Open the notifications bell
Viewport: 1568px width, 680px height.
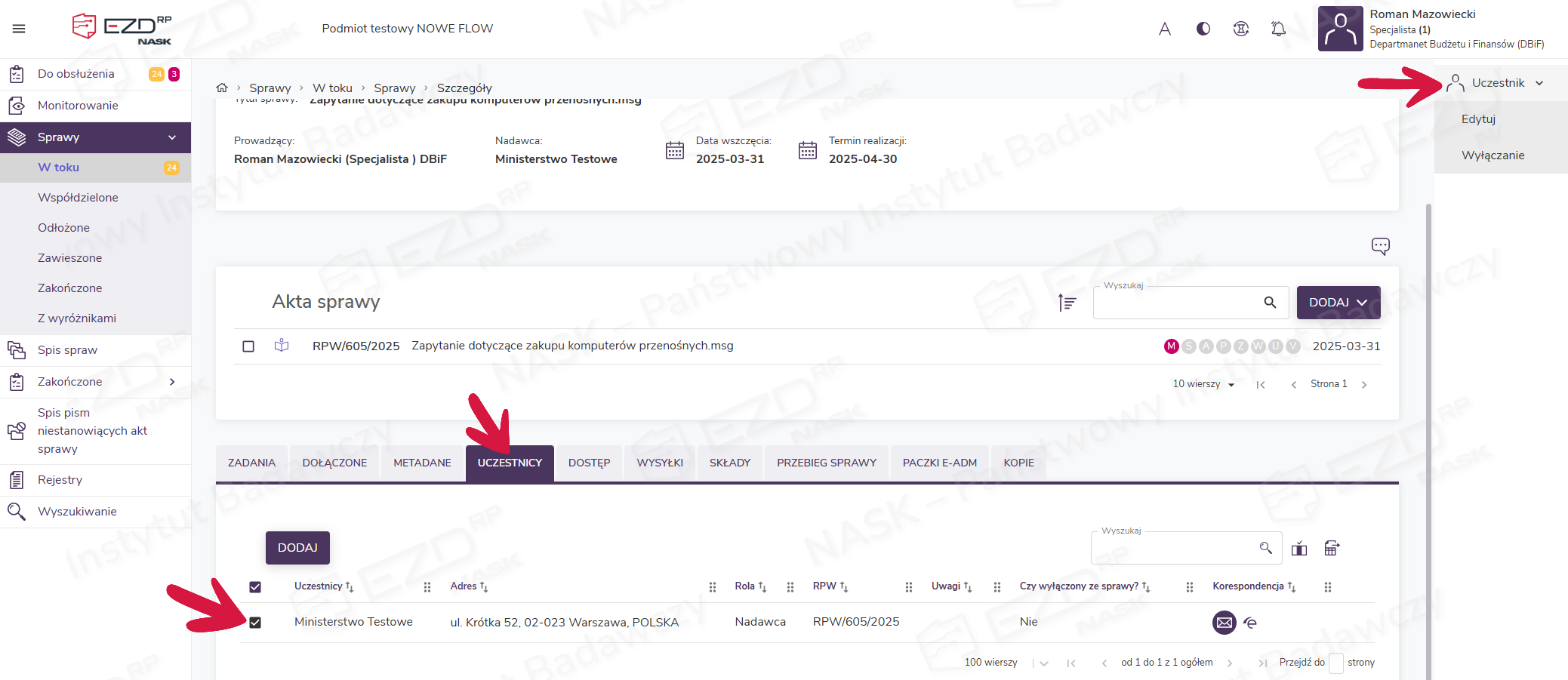[x=1278, y=29]
